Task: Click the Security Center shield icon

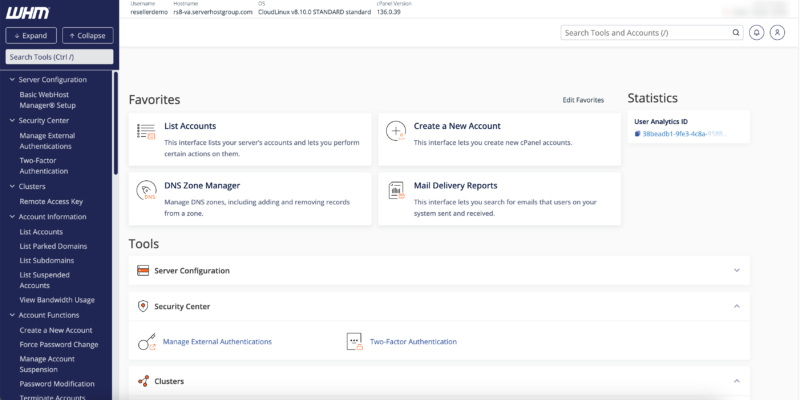Action: [x=143, y=306]
